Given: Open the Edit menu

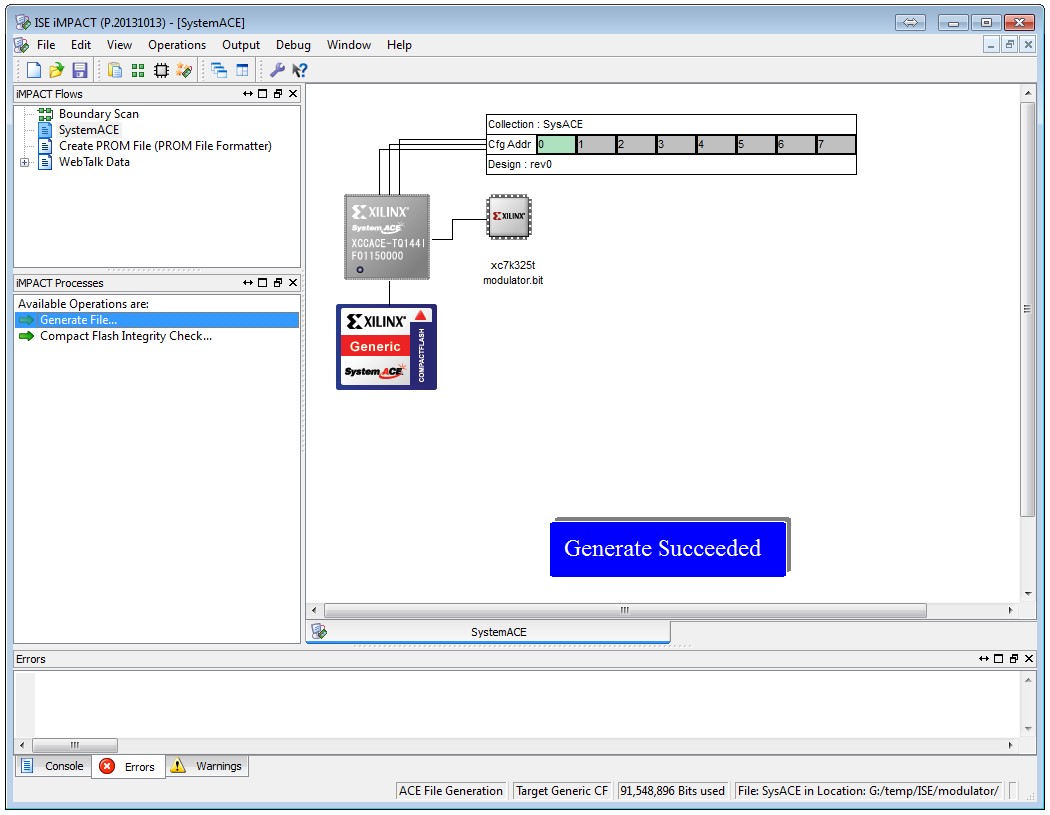Looking at the screenshot, I should [81, 45].
